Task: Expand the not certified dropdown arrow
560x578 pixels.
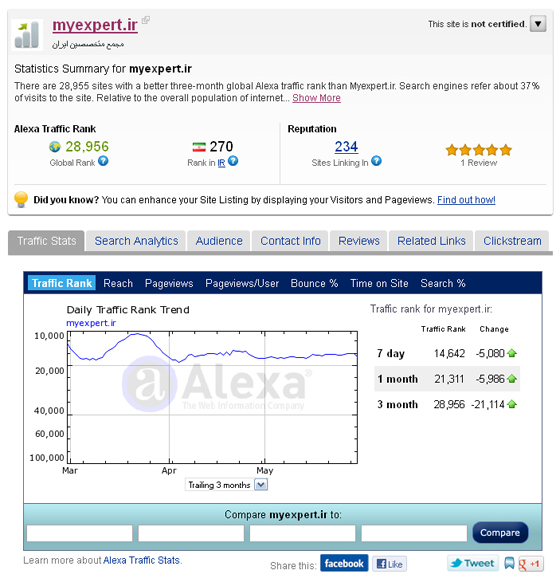Action: point(538,24)
